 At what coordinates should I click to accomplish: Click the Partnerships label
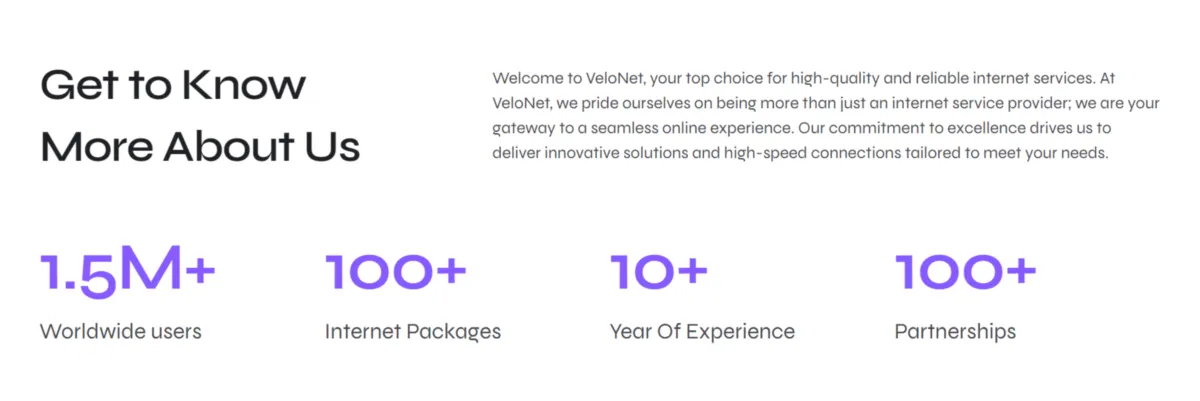coord(955,332)
